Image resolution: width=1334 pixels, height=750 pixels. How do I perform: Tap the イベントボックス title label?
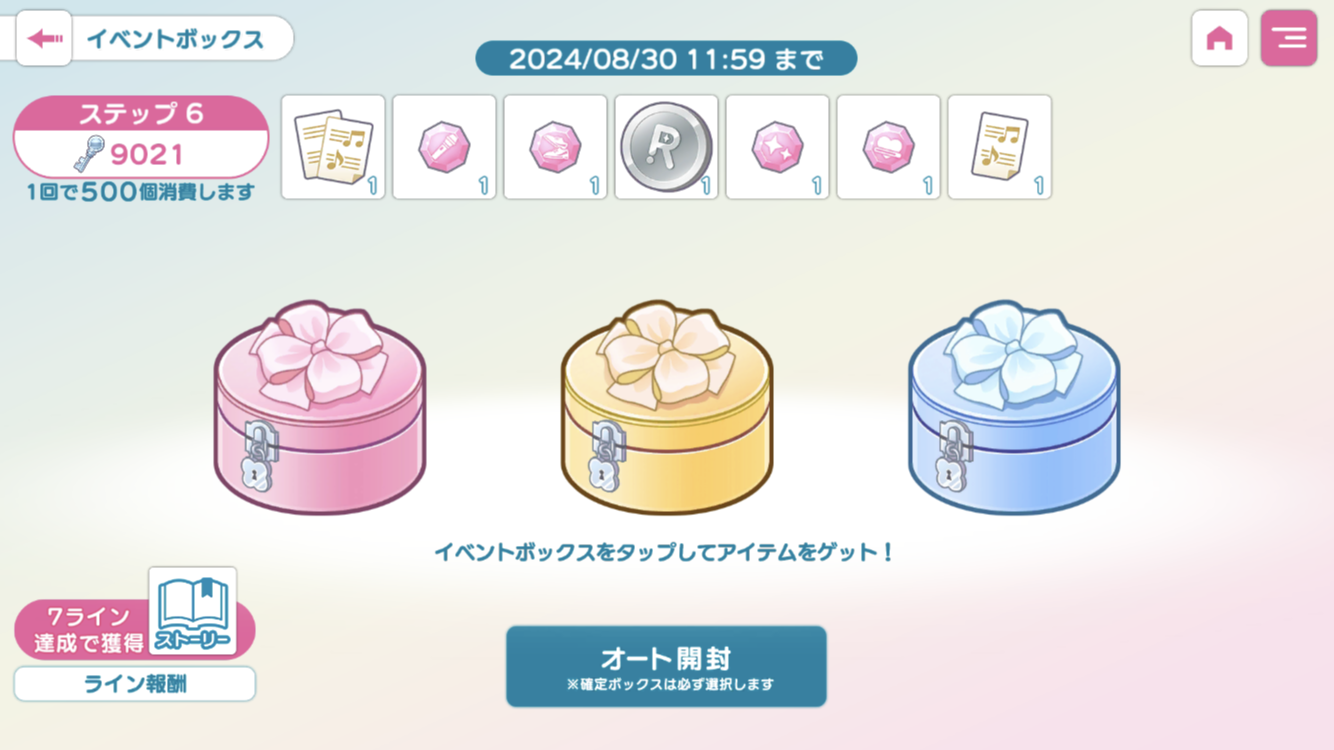click(175, 39)
